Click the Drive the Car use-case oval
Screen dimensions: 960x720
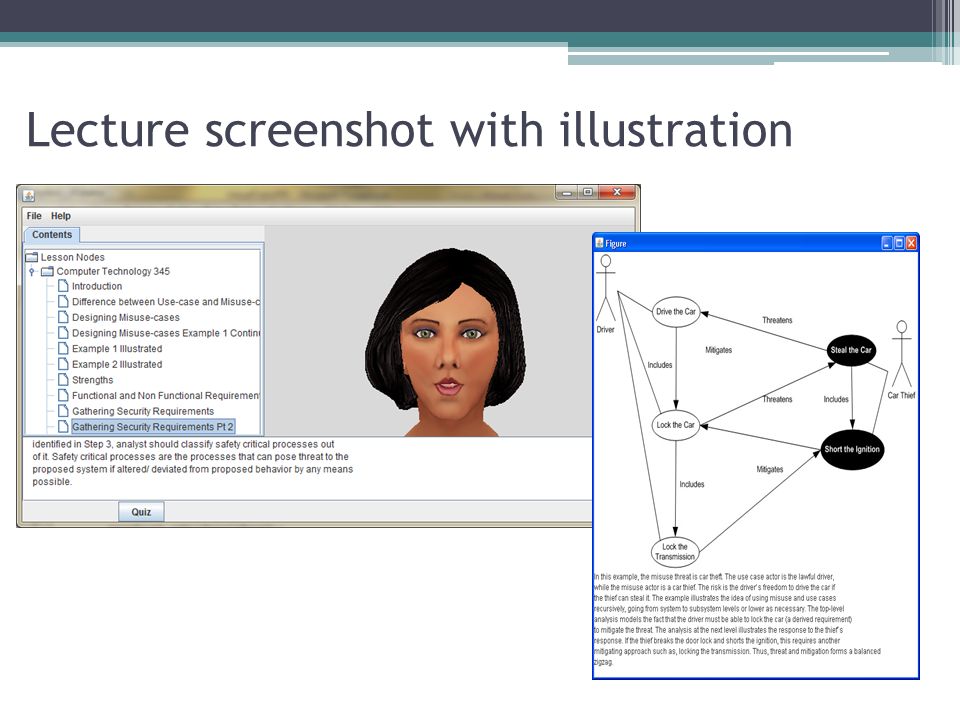pos(676,312)
